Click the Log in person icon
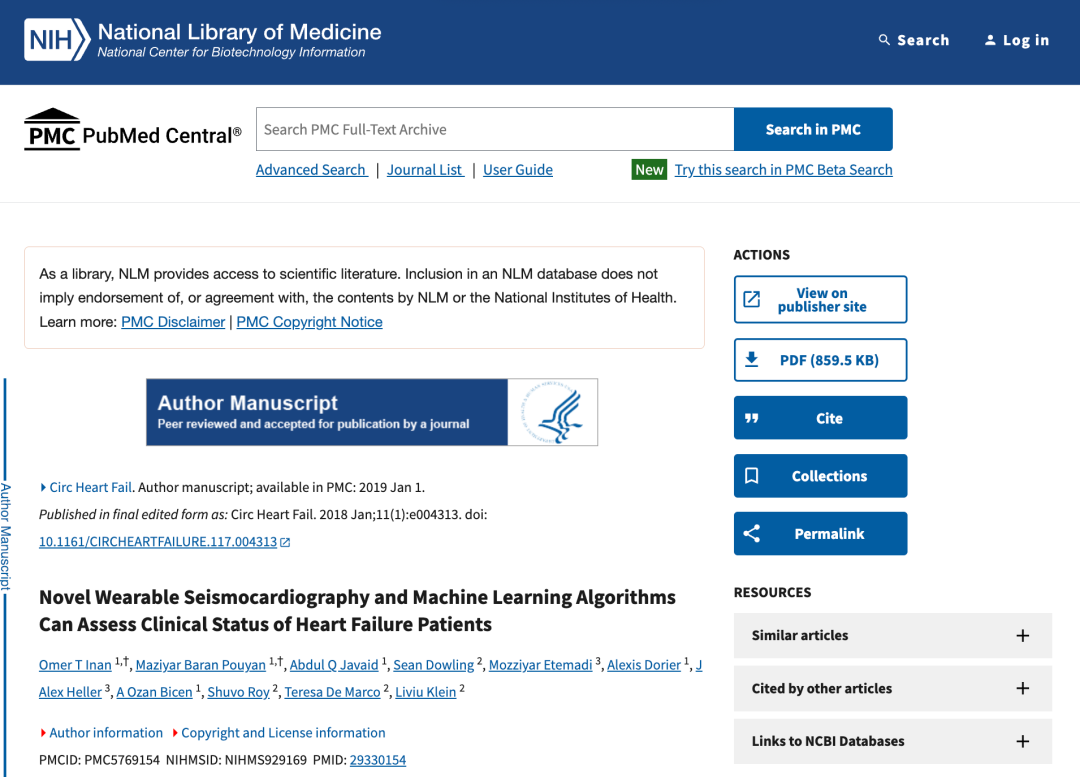Screen dimensions: 1080x777 [990, 40]
